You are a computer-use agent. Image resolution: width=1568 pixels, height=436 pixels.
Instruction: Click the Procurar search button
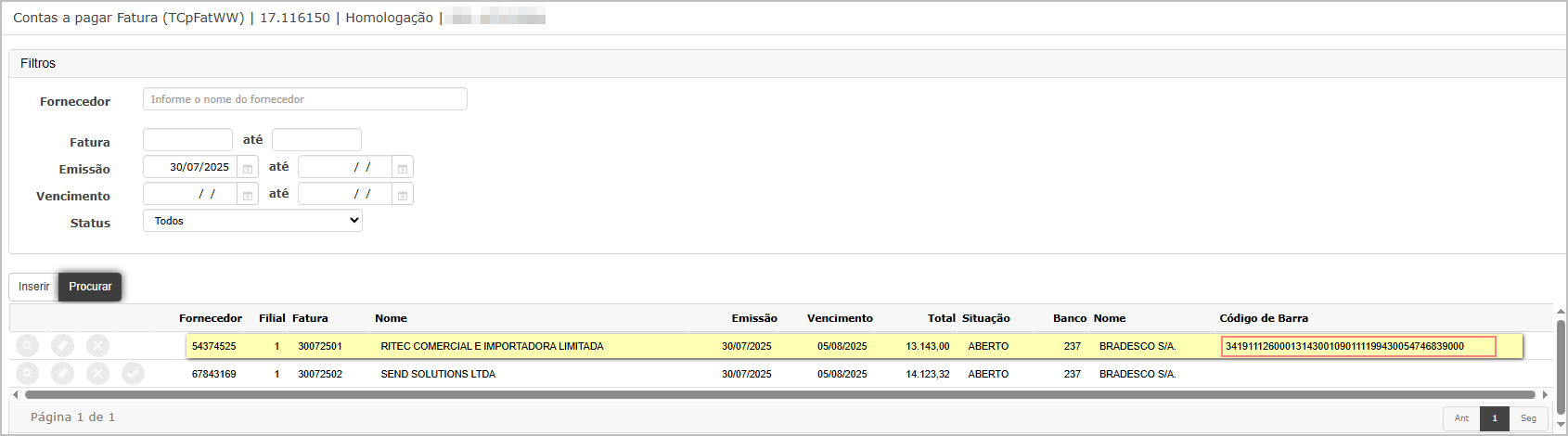(90, 287)
